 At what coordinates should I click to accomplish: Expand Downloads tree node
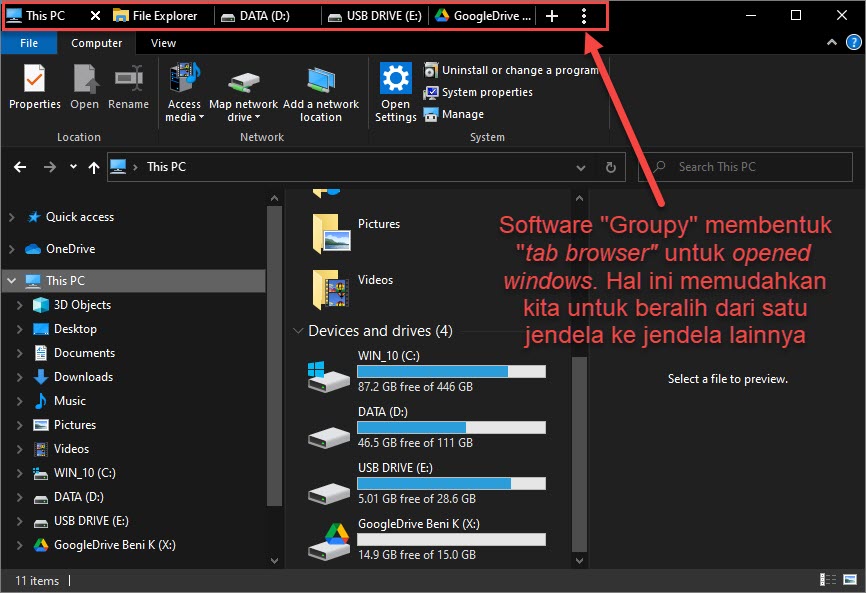tap(20, 377)
